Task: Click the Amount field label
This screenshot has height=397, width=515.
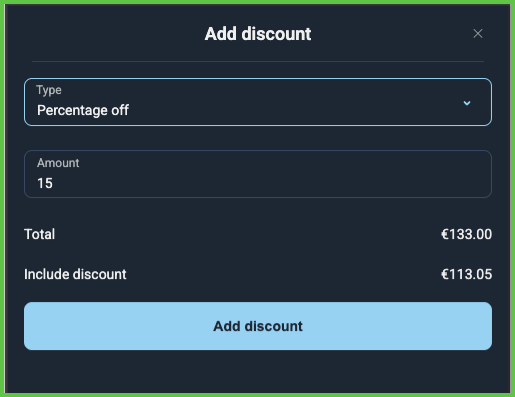Action: pyautogui.click(x=58, y=163)
